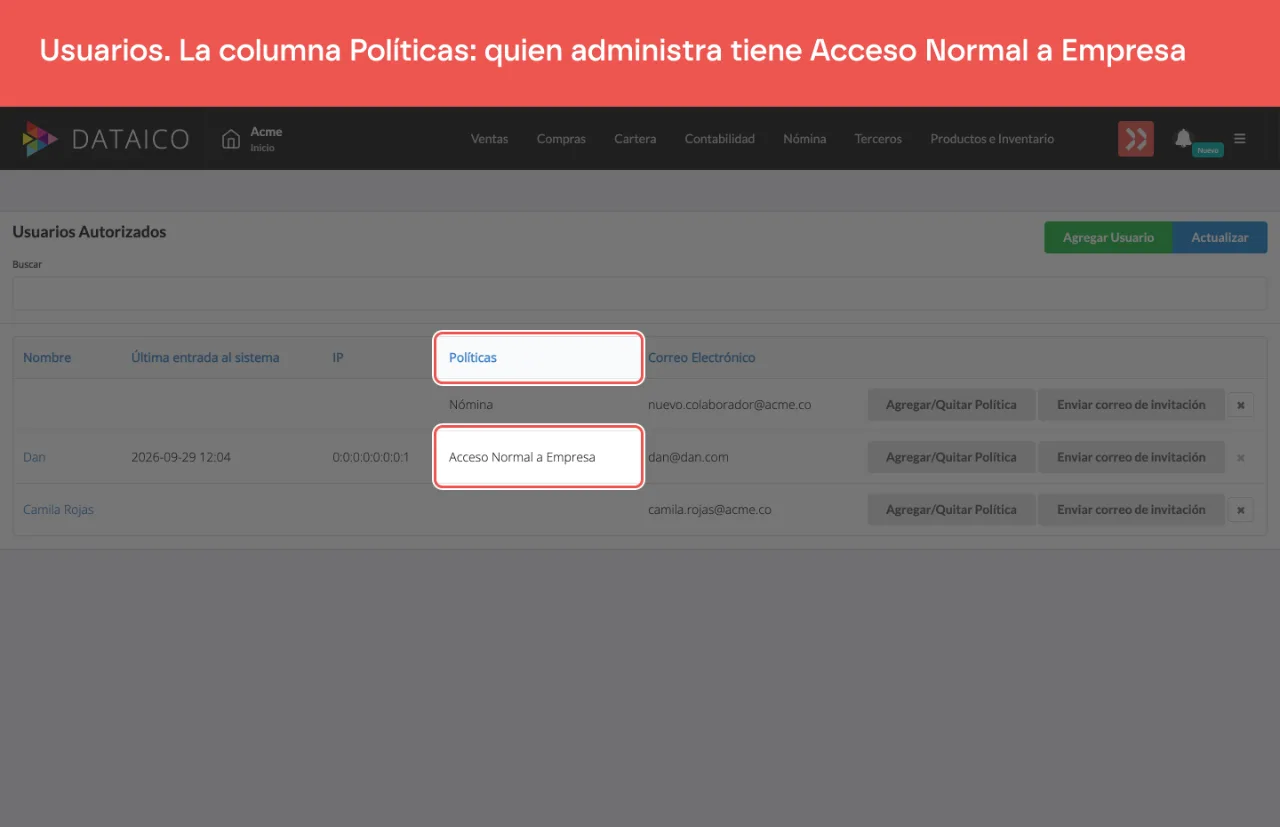Screen dimensions: 1280x827
Task: Click the email dan@dan.com
Action: point(688,457)
